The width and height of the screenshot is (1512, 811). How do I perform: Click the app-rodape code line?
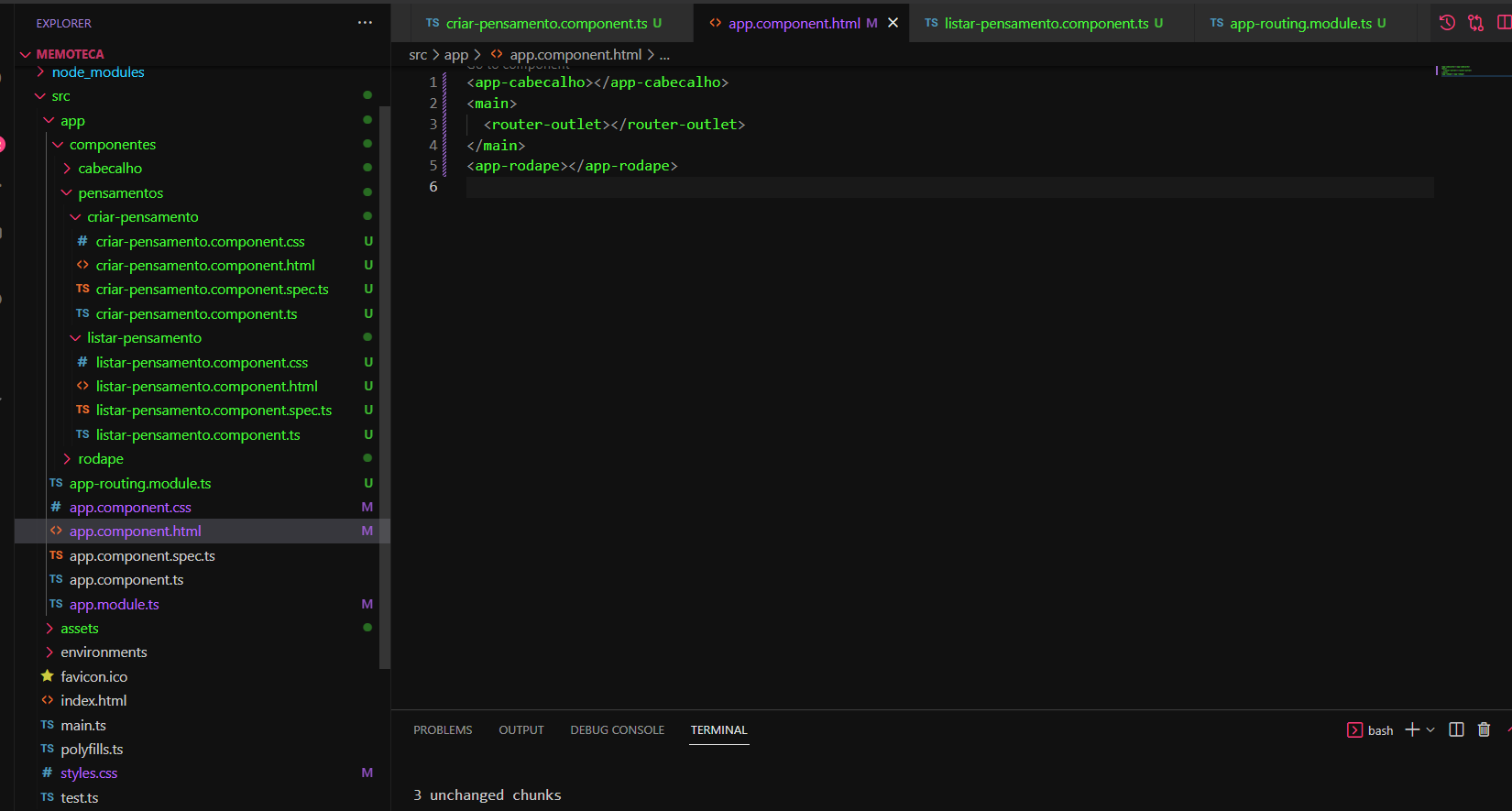[x=572, y=166]
